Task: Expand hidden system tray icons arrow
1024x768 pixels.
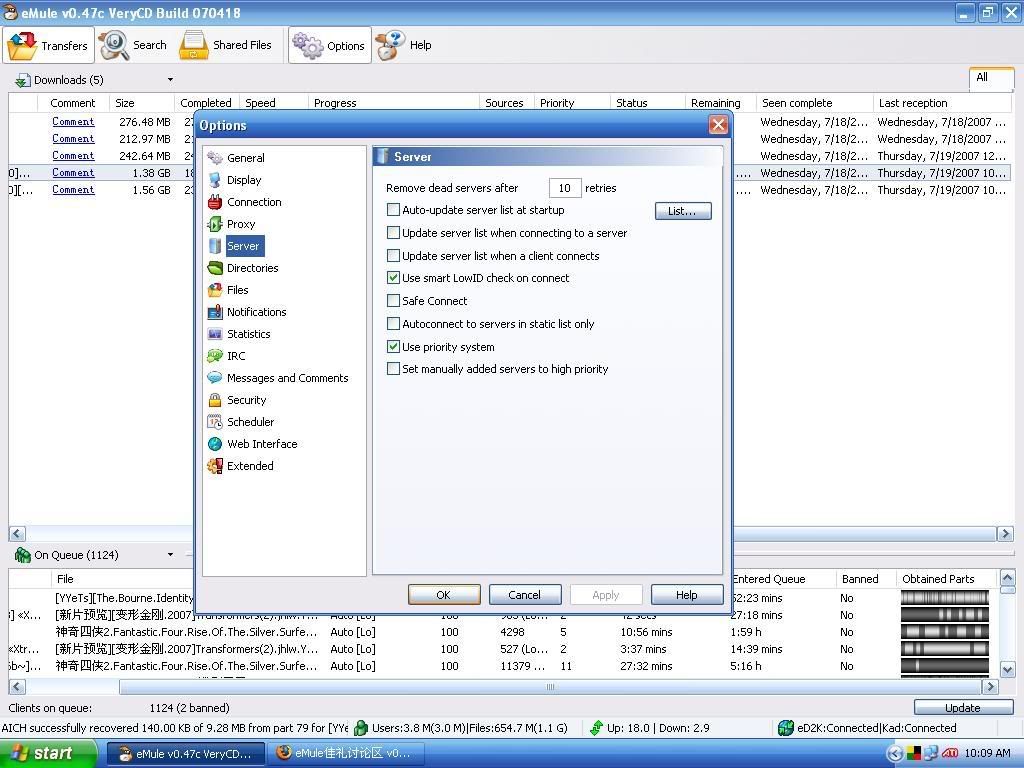Action: click(x=895, y=754)
